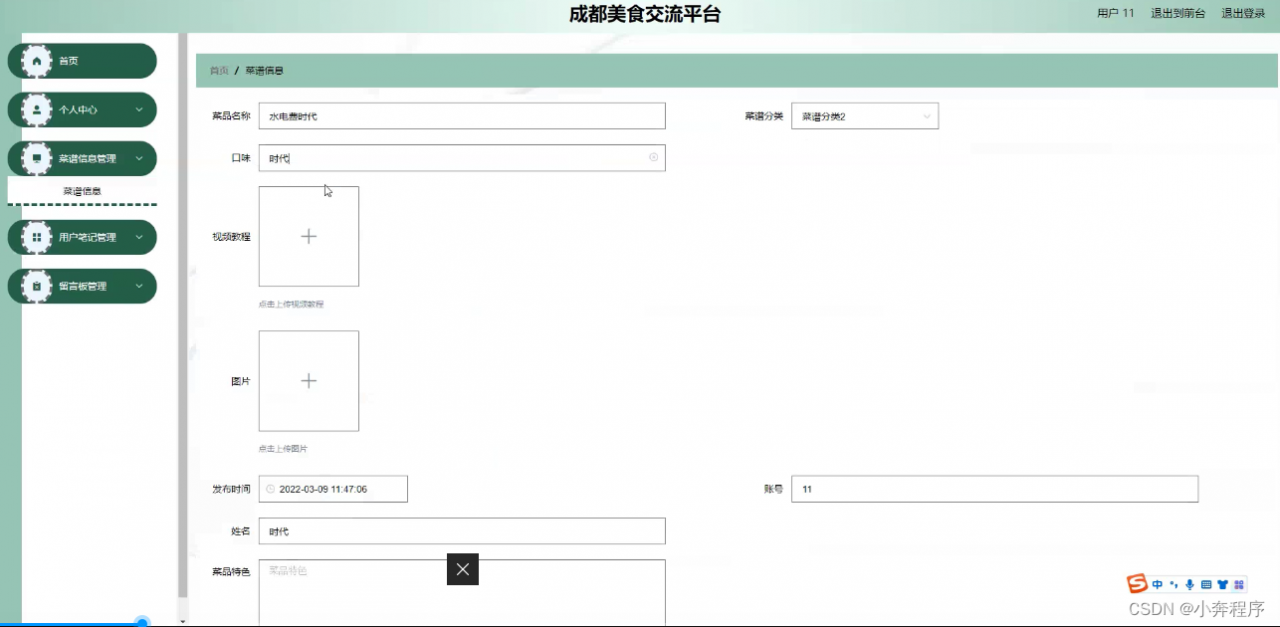The height and width of the screenshot is (627, 1280).
Task: Expand the 用户笔记管理 section
Action: [141, 237]
